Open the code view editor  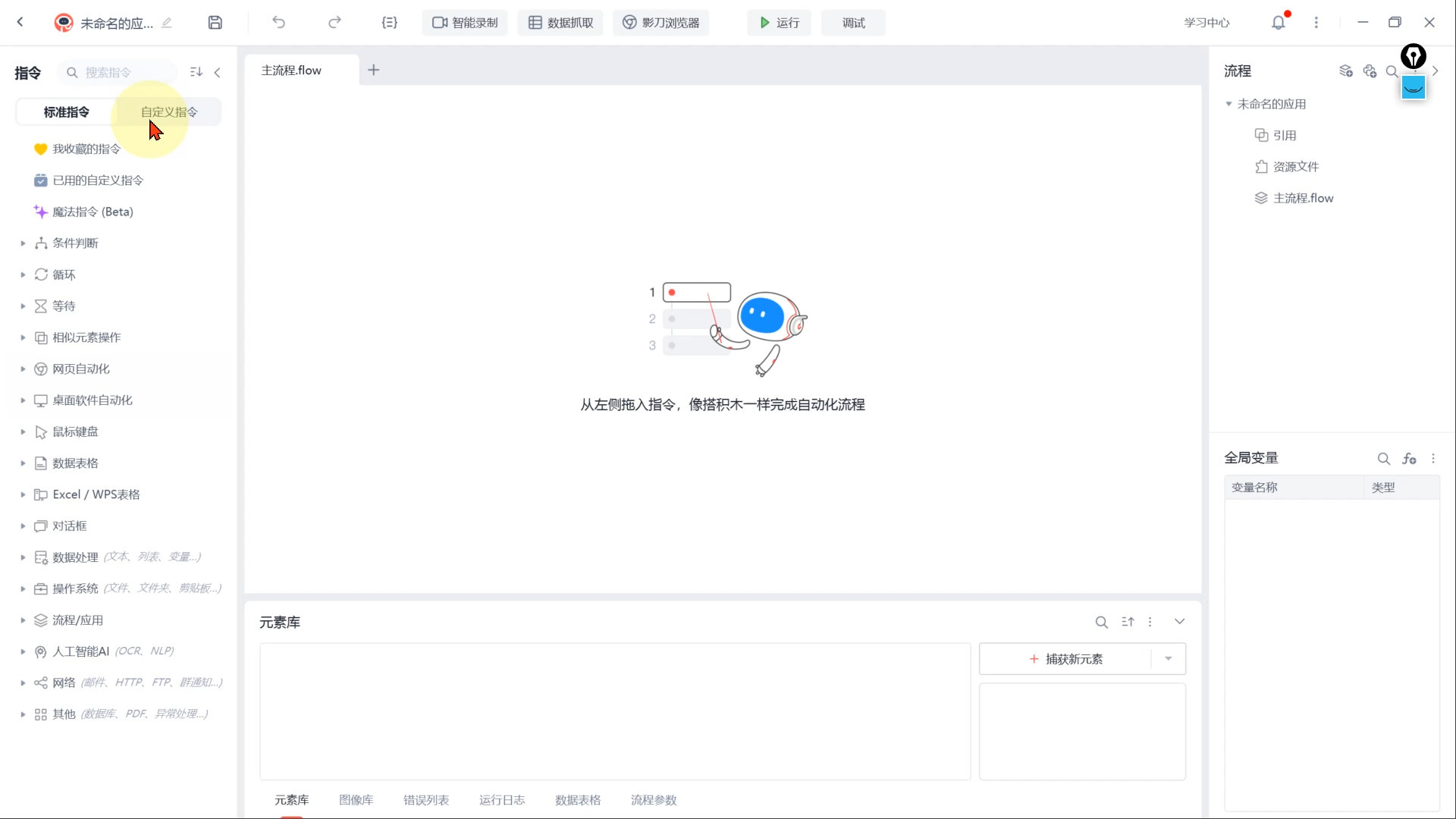coord(389,22)
